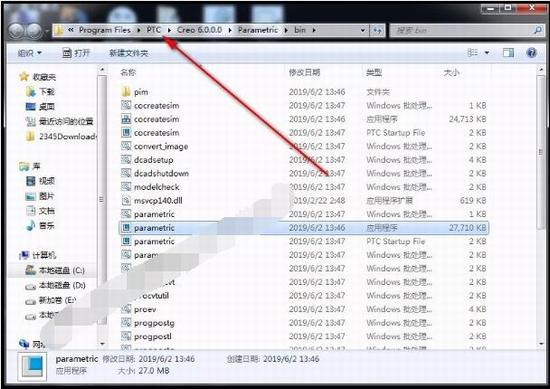Expand the chevron after Program Files
Viewport: 550px width, 389px height.
tap(139, 31)
